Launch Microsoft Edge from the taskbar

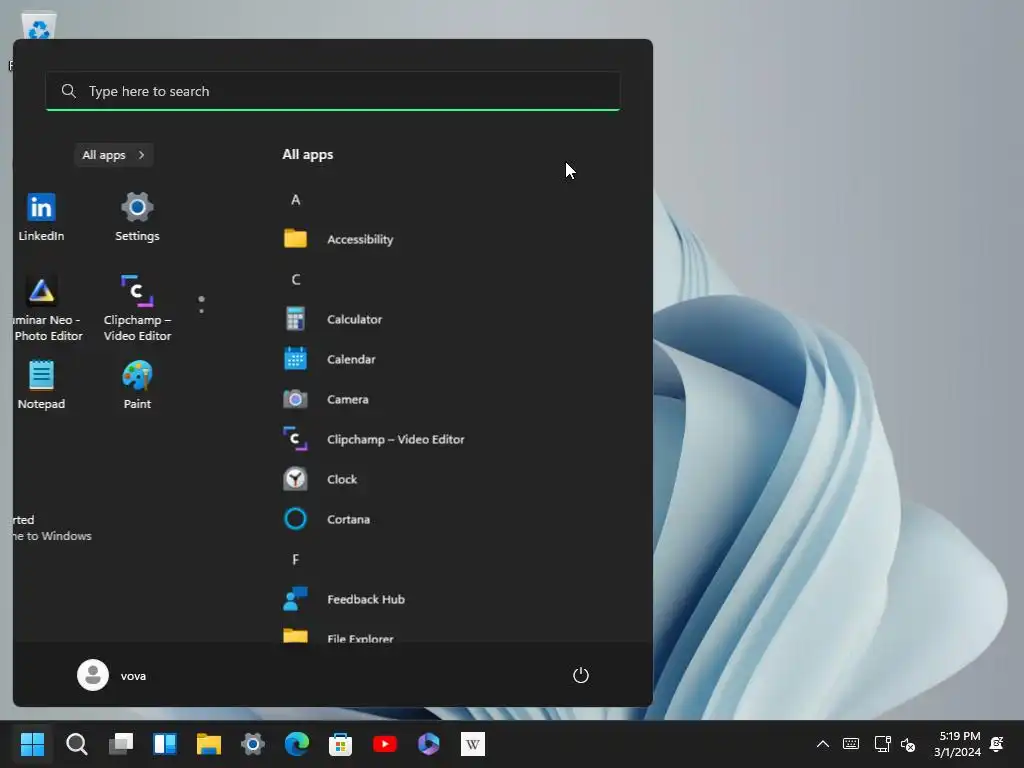pos(296,744)
